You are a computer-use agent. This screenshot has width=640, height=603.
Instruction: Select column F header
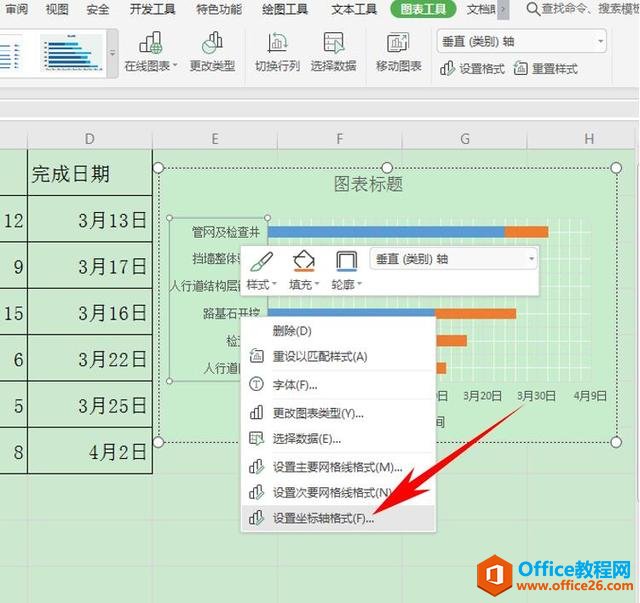[340, 139]
